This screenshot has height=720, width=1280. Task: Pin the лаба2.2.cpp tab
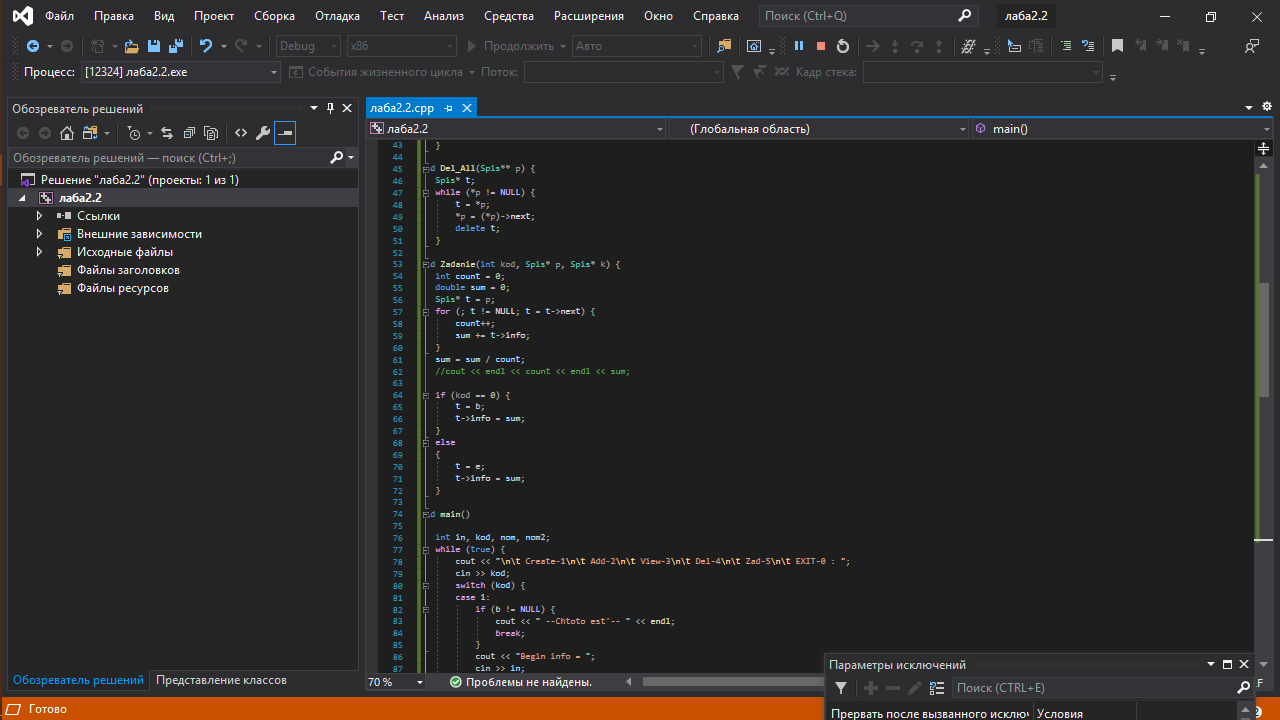448,108
